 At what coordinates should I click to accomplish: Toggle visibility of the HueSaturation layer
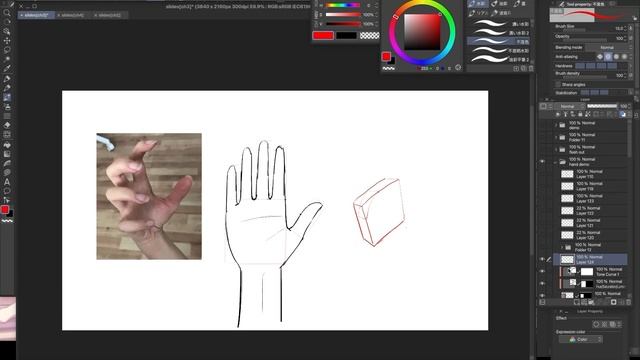coord(542,284)
